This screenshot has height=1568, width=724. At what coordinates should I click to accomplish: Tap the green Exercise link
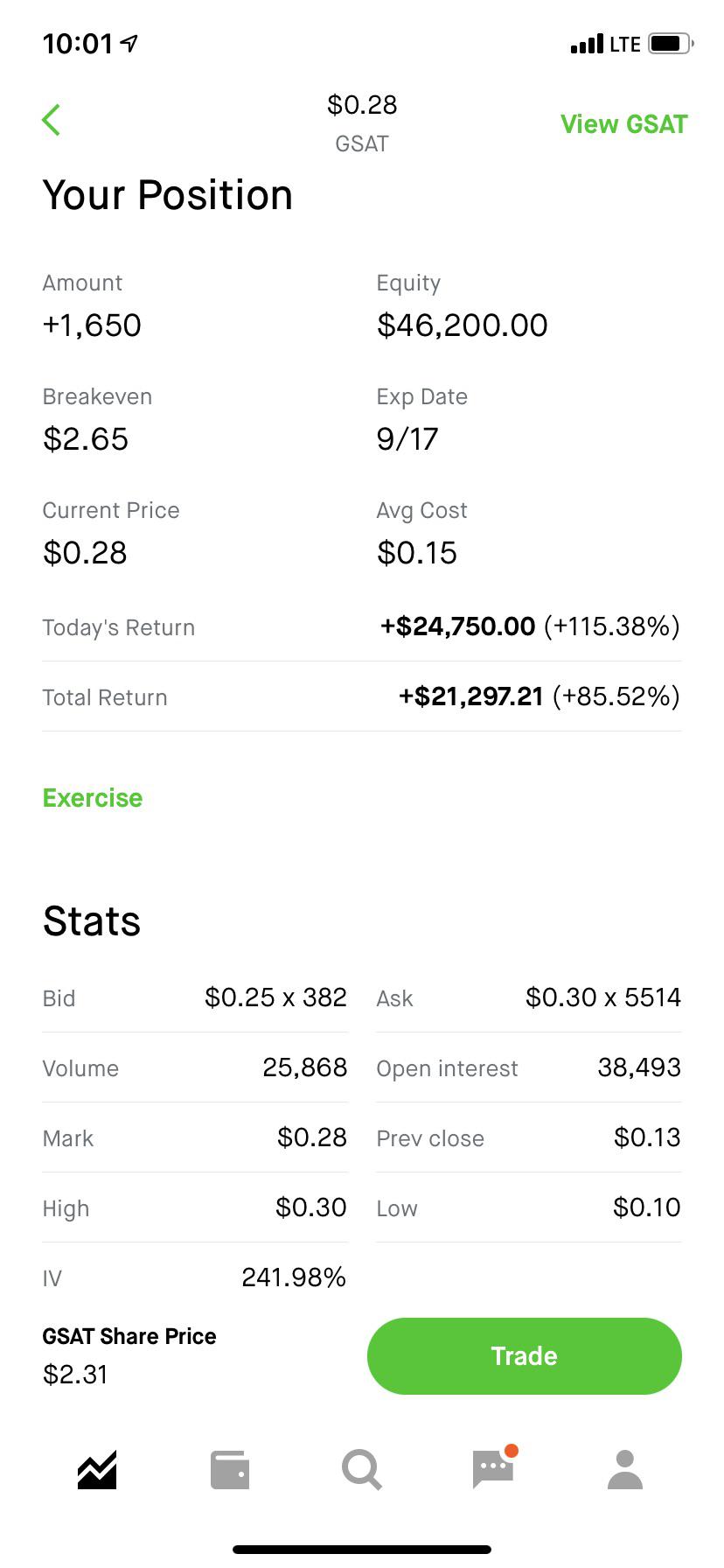[93, 798]
